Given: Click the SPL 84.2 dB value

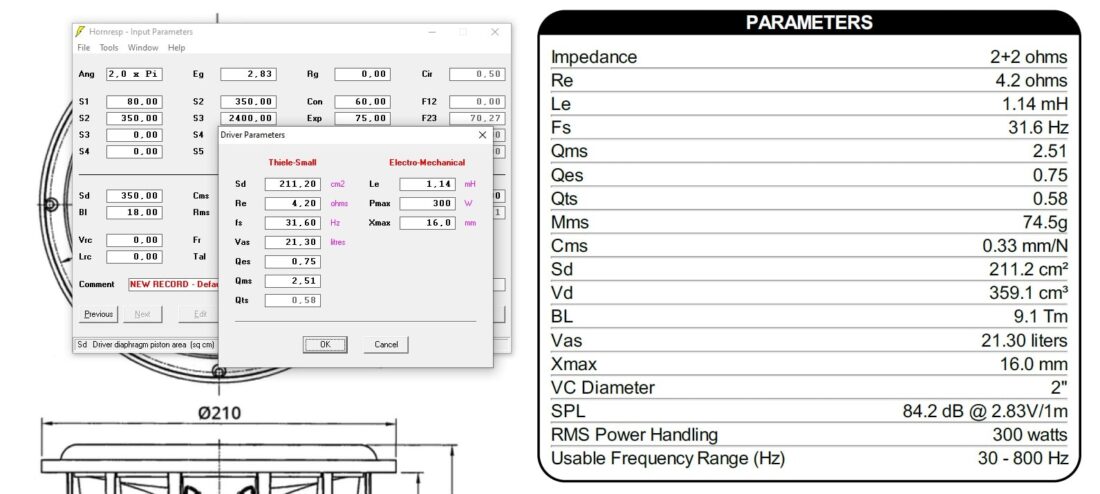Looking at the screenshot, I should pos(985,412).
